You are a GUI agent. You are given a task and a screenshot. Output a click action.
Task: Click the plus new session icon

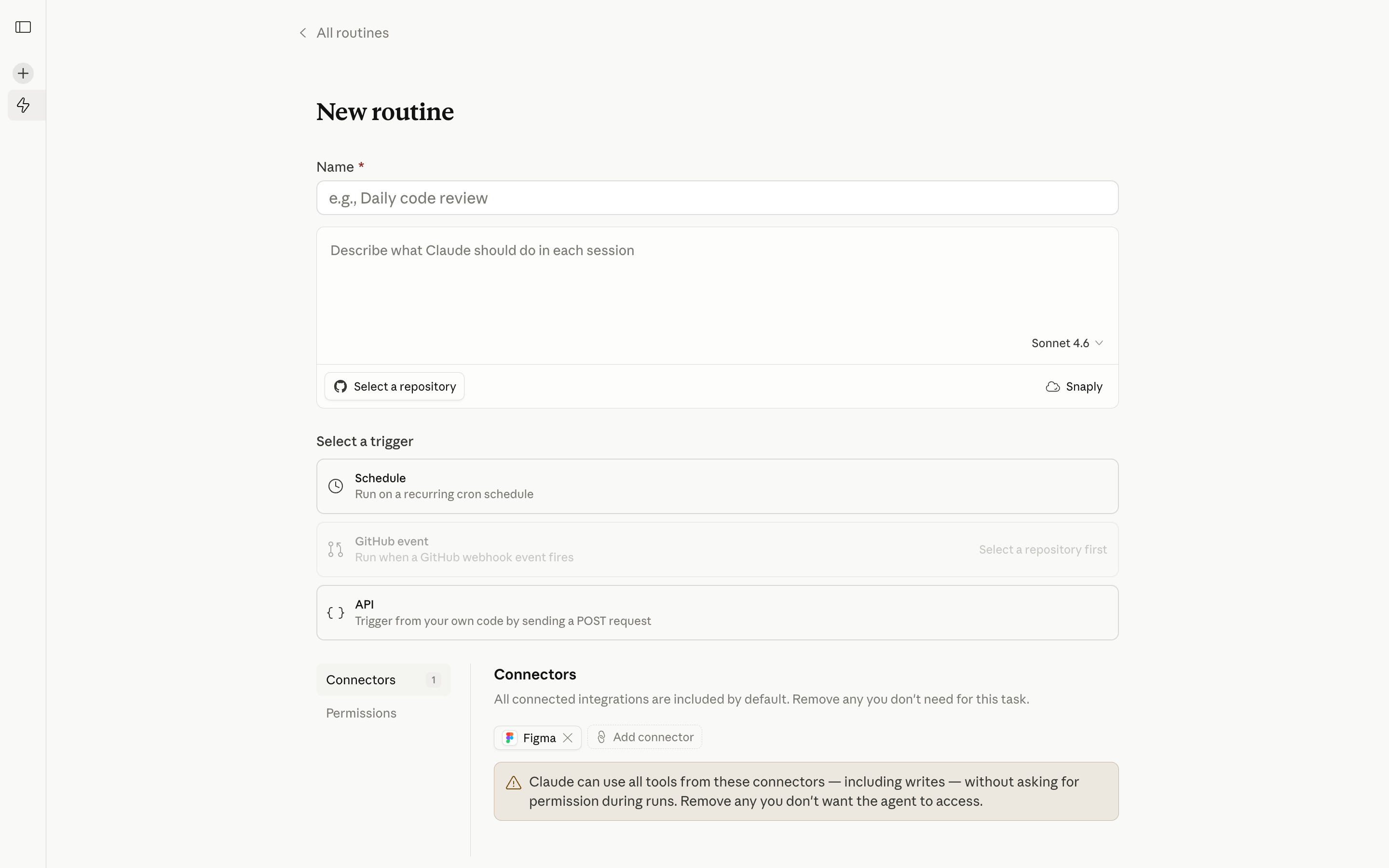tap(23, 73)
